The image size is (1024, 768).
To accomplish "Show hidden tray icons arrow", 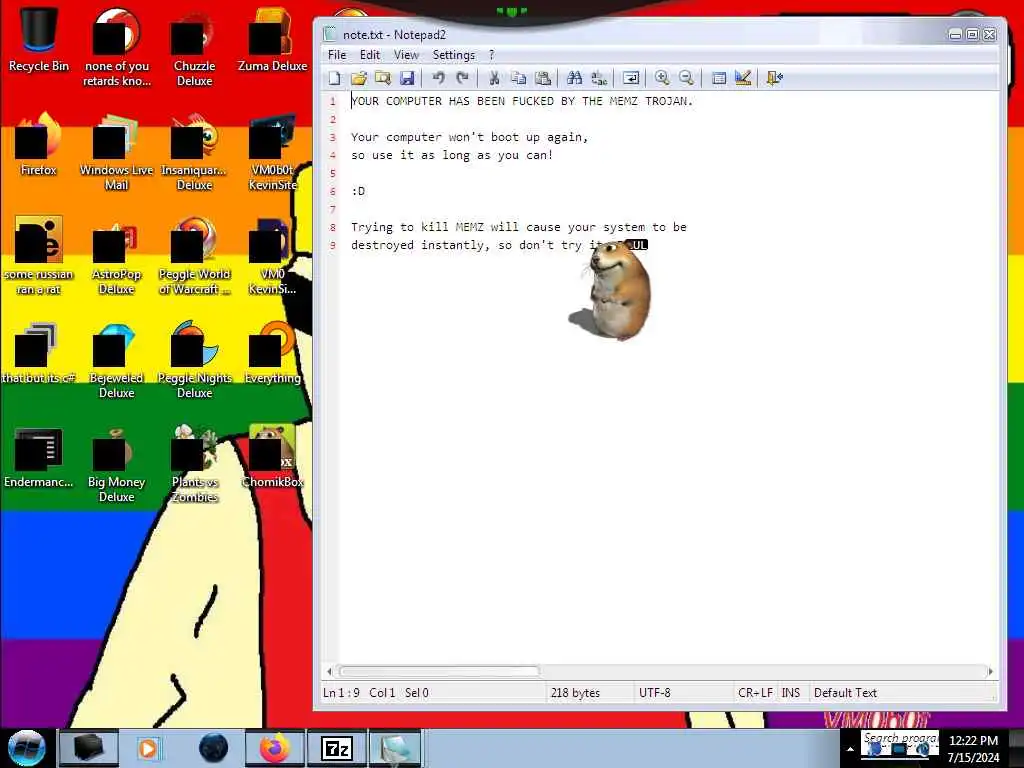I will pyautogui.click(x=850, y=750).
